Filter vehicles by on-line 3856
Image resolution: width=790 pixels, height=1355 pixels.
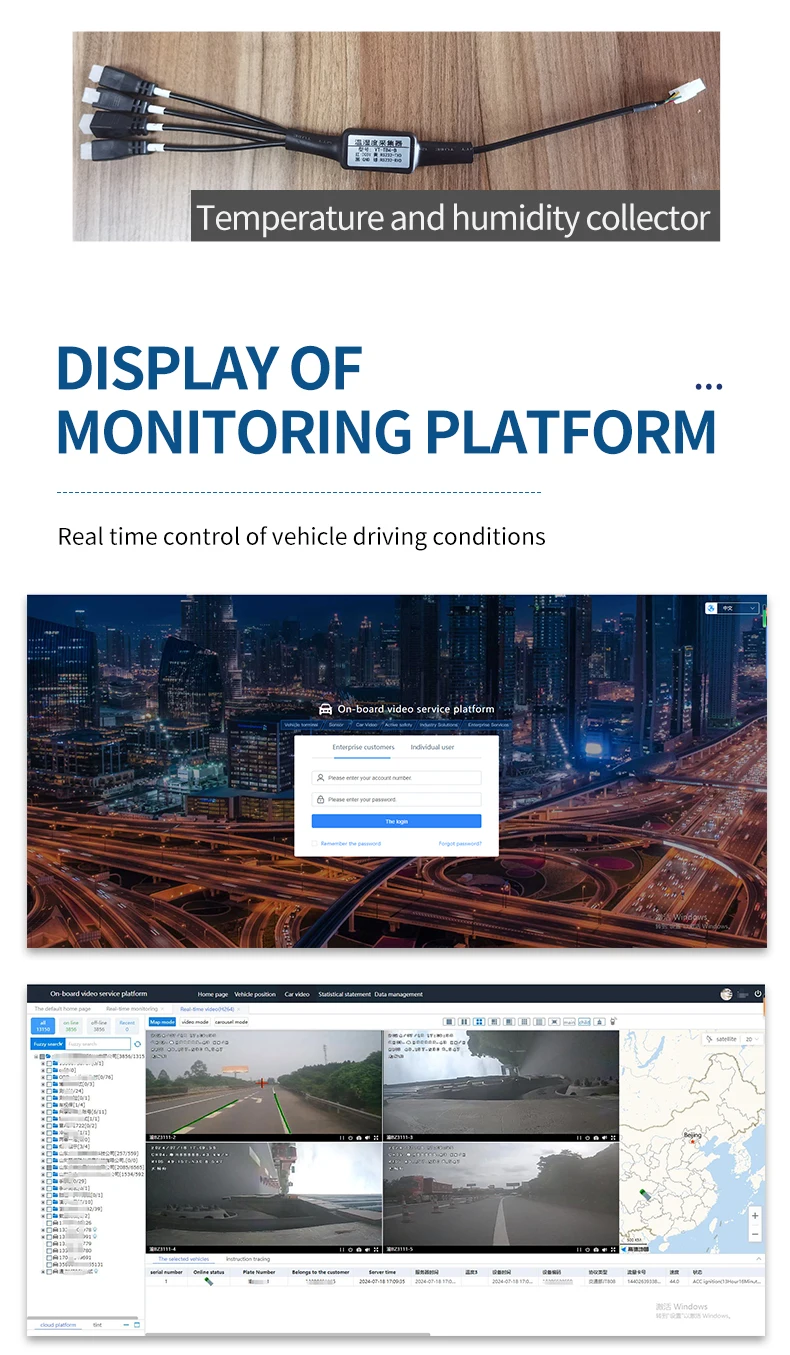pyautogui.click(x=71, y=1026)
